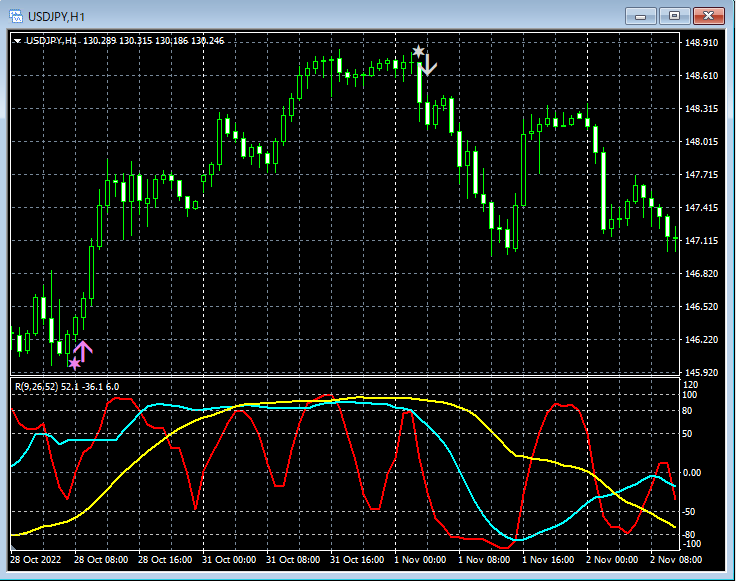Expand the triangle menu beside USDJPY,H1 label

pos(18,41)
